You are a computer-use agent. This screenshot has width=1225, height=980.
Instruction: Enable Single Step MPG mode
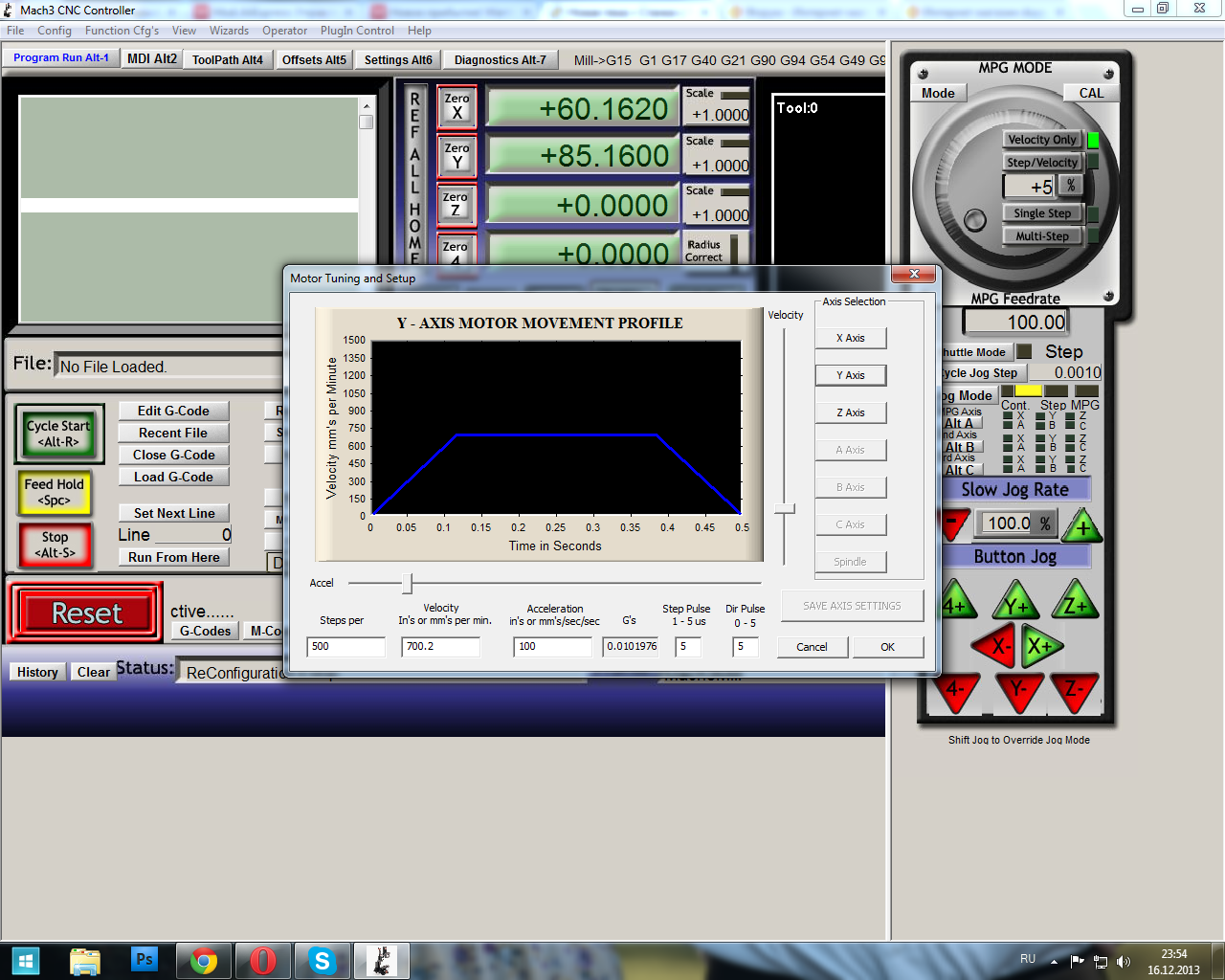point(1042,213)
